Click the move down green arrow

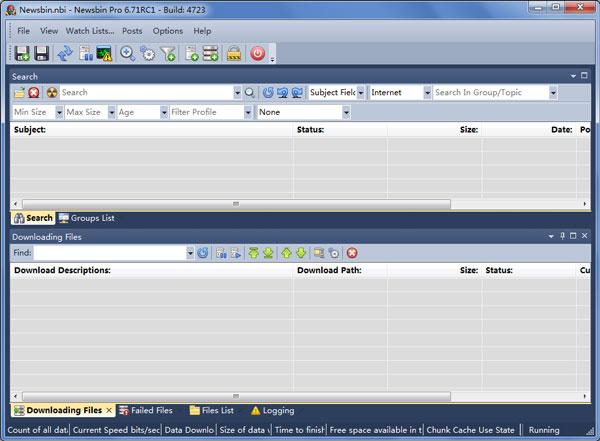[x=301, y=253]
